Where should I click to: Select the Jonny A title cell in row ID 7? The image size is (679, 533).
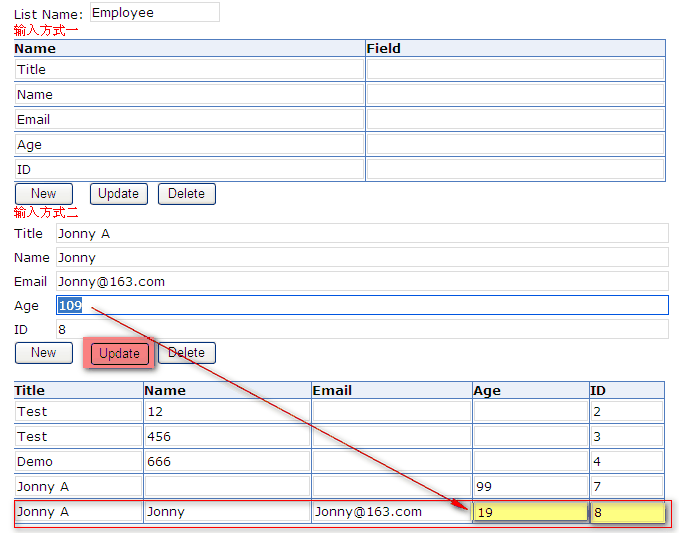(x=78, y=487)
